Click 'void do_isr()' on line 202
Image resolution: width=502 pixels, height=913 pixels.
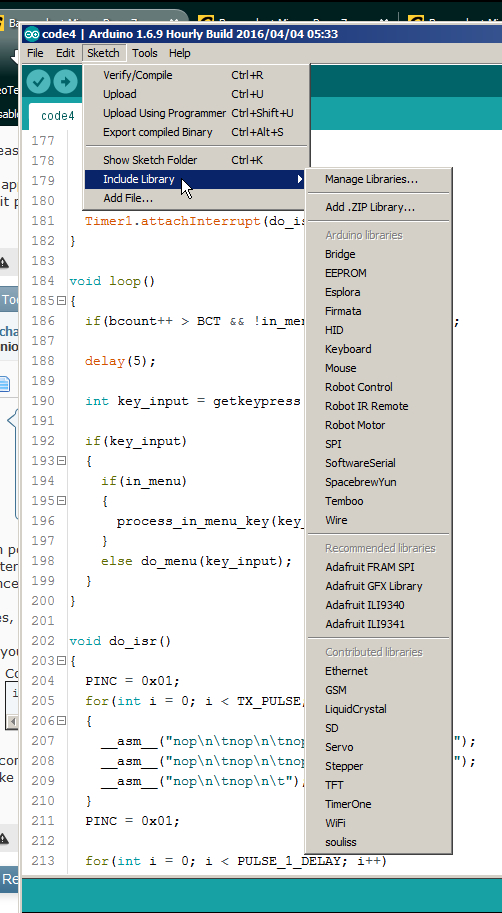pyautogui.click(x=121, y=642)
